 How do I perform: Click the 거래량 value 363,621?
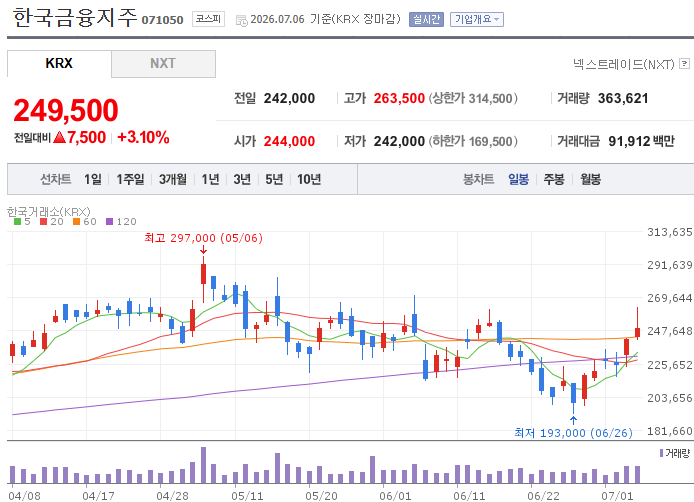click(623, 98)
